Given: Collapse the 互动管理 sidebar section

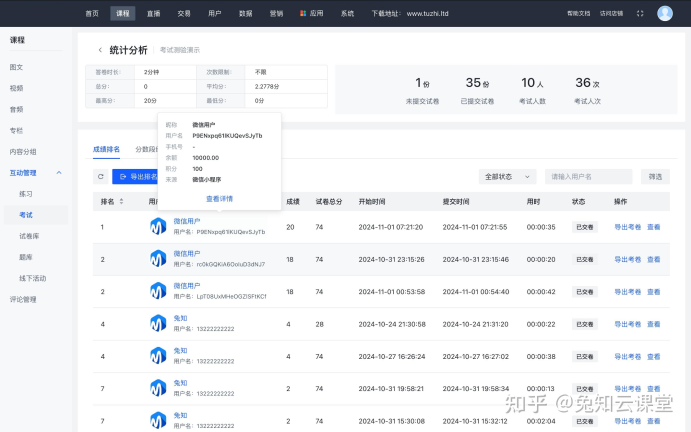Looking at the screenshot, I should click(x=59, y=173).
